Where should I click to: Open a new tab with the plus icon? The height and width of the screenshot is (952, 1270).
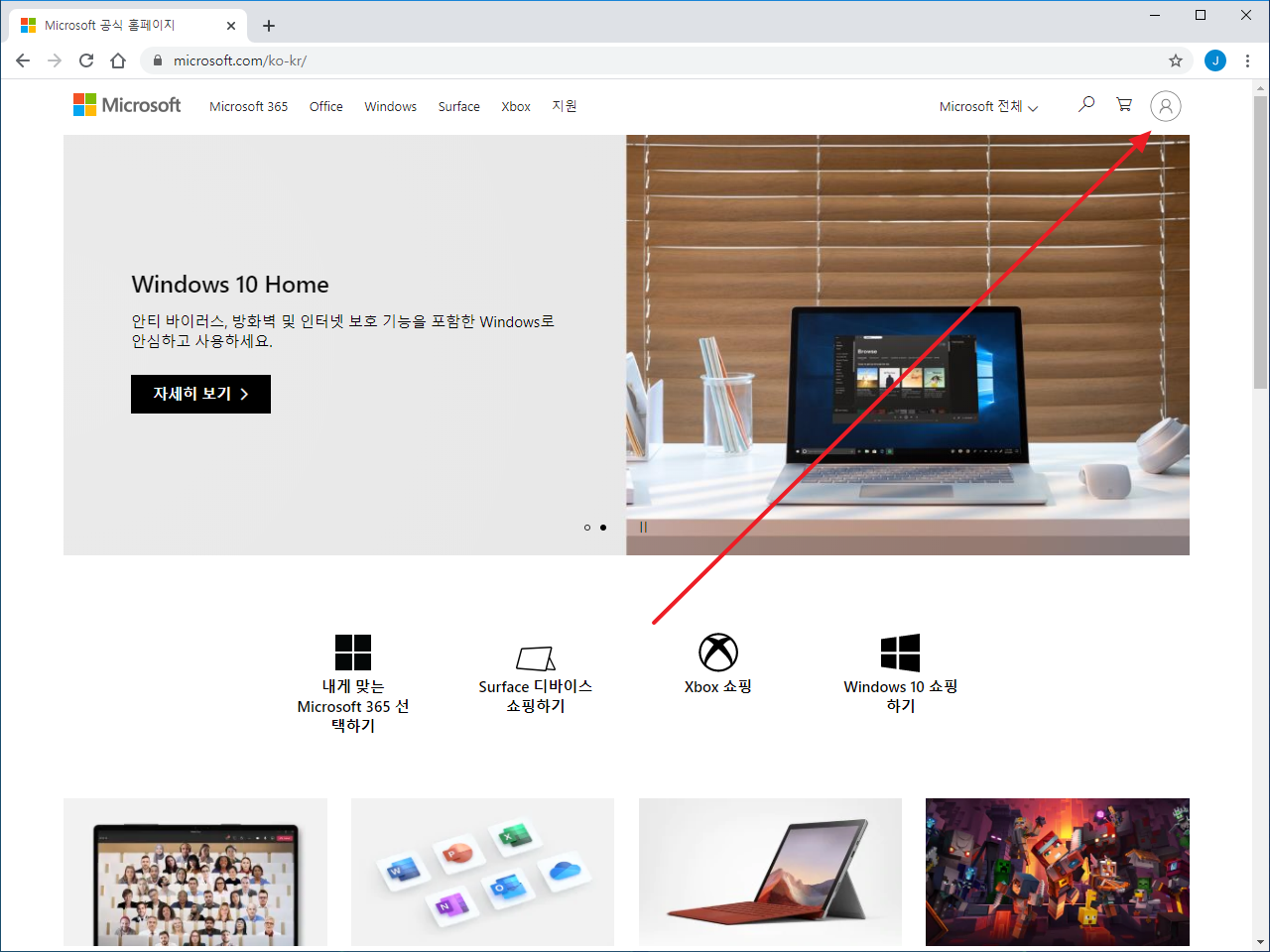269,26
